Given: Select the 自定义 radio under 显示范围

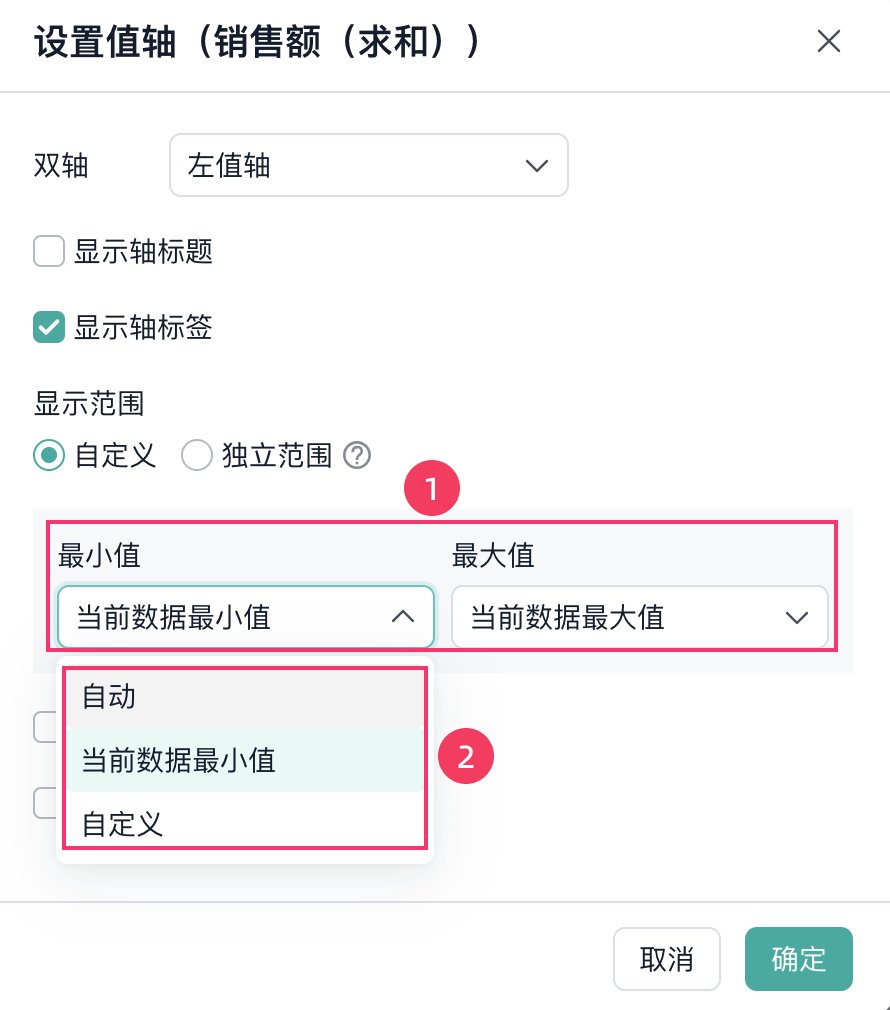Looking at the screenshot, I should [x=49, y=455].
